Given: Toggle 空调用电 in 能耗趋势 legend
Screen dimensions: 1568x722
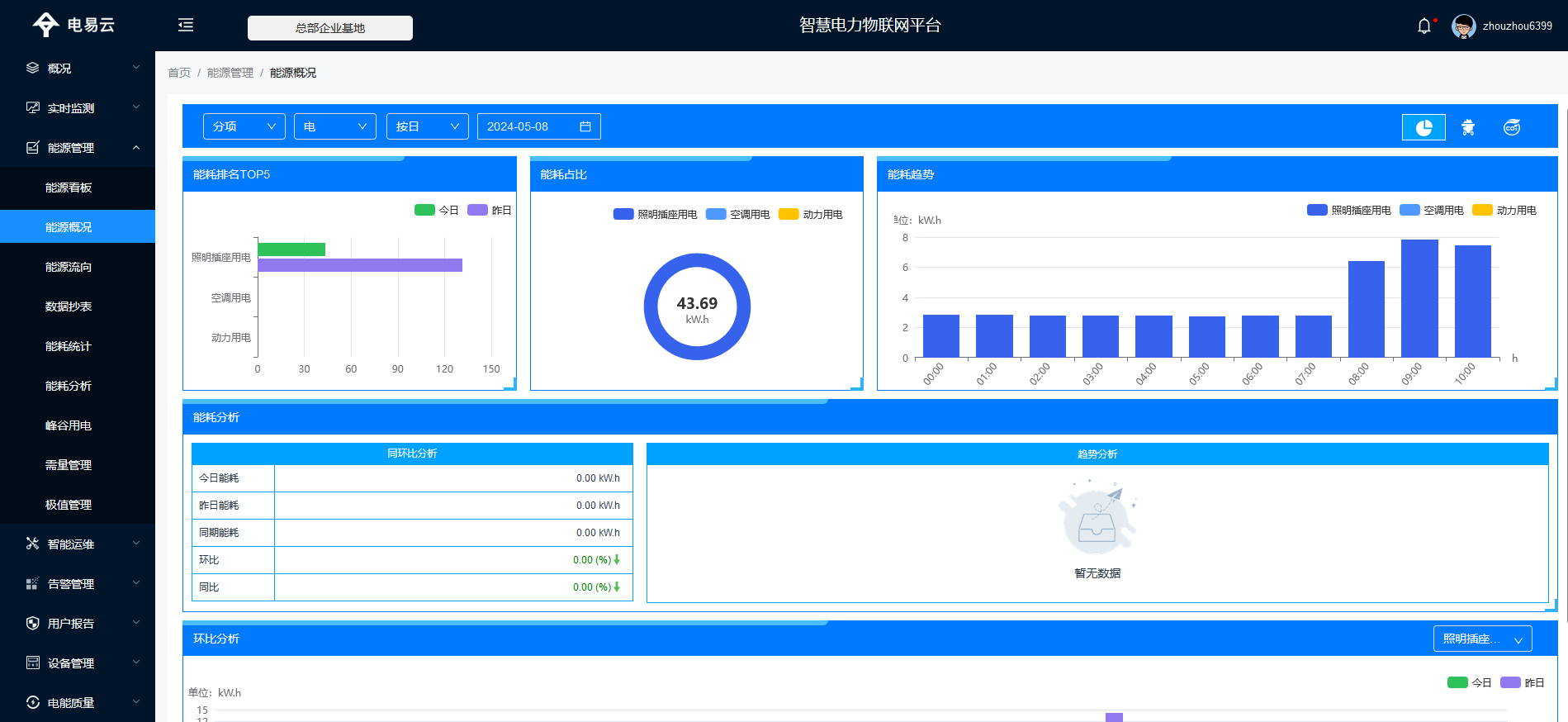Looking at the screenshot, I should coord(1431,210).
